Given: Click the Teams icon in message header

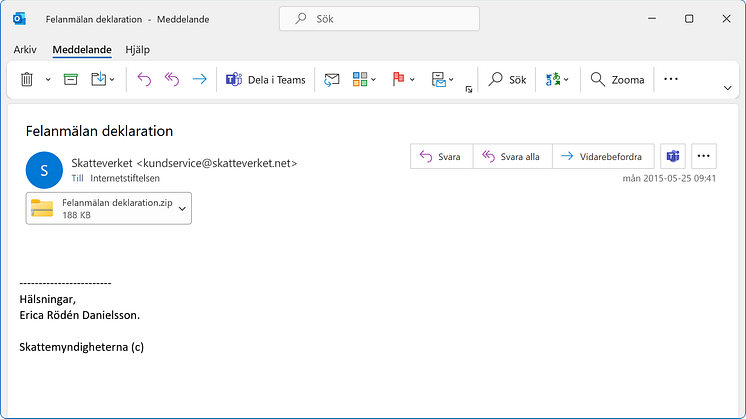Looking at the screenshot, I should (673, 156).
